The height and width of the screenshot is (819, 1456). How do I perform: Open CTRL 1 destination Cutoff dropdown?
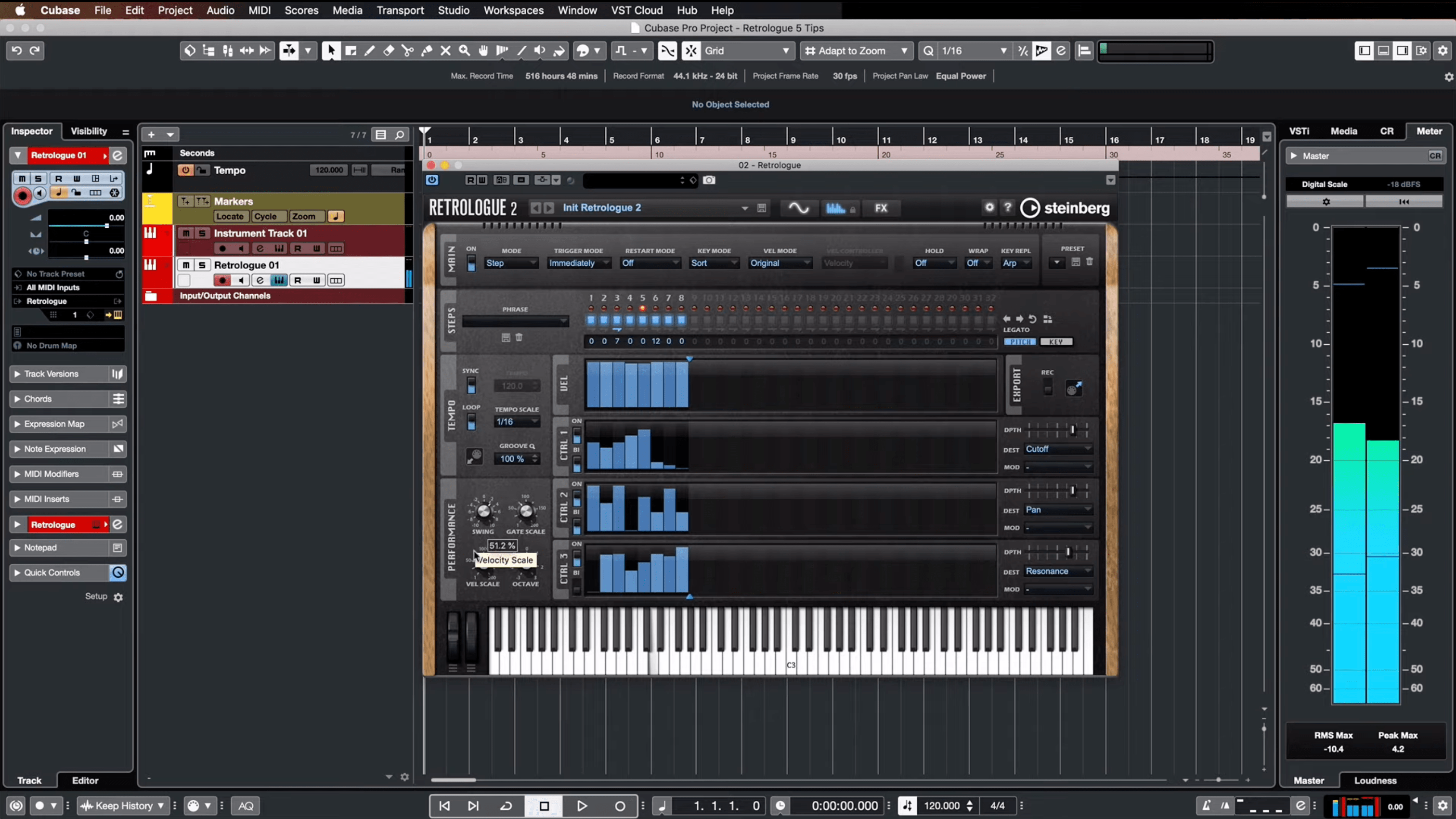(x=1057, y=449)
